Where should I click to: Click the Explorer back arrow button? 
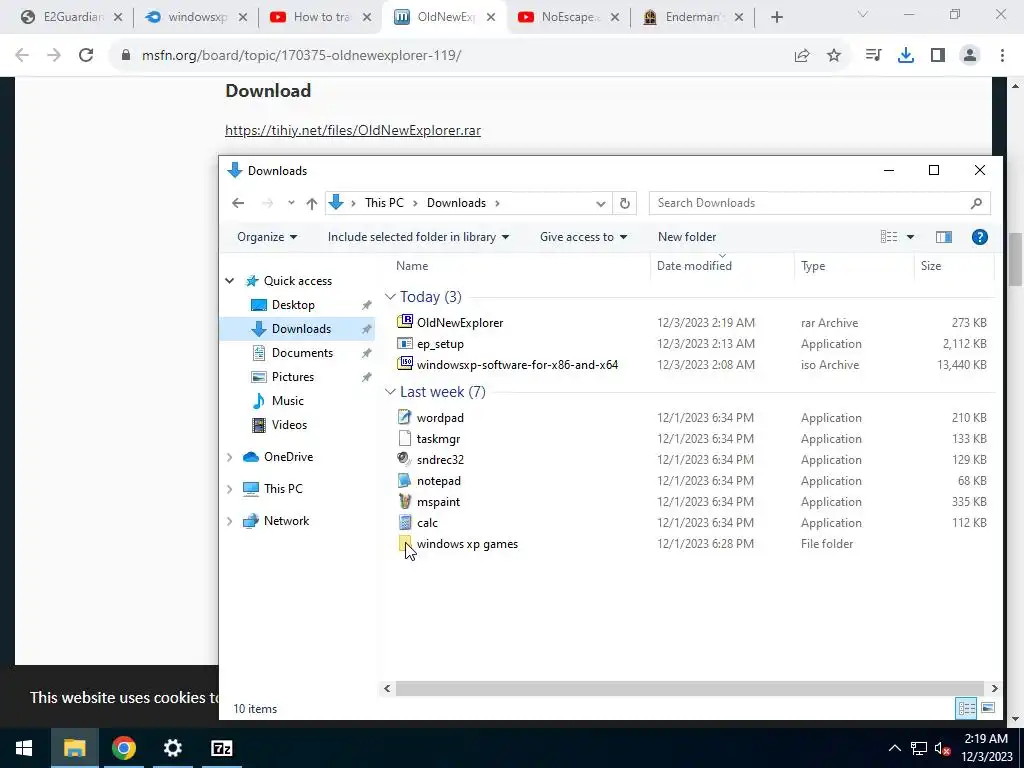[238, 203]
